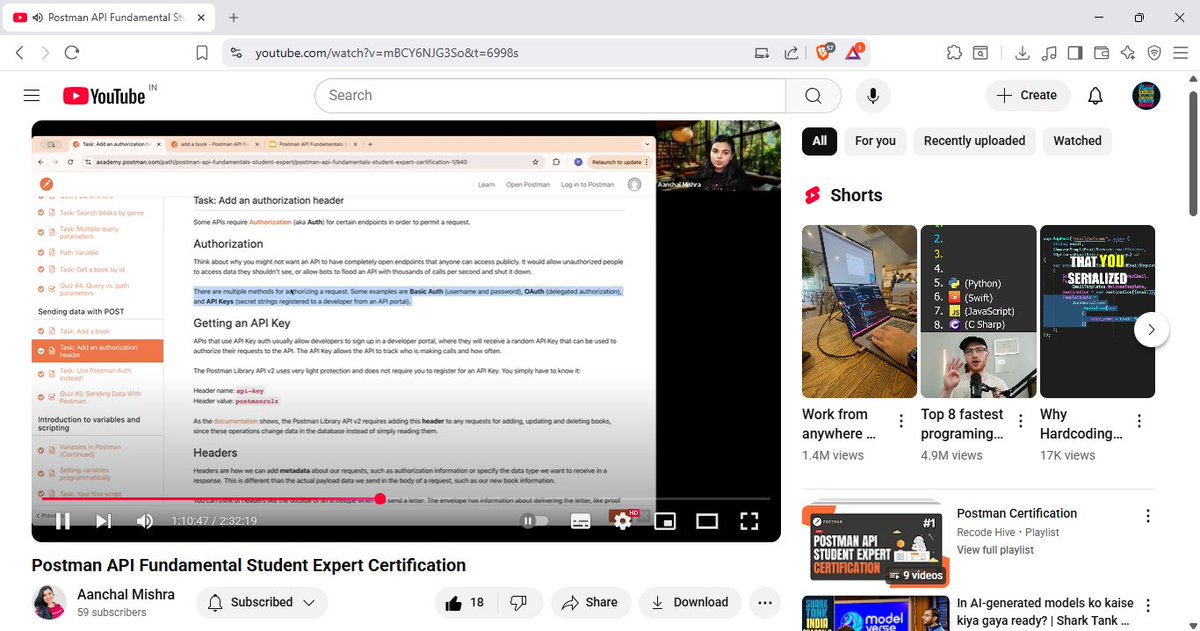Open Leo AI sparkle icon
1200x631 pixels.
point(1128,53)
